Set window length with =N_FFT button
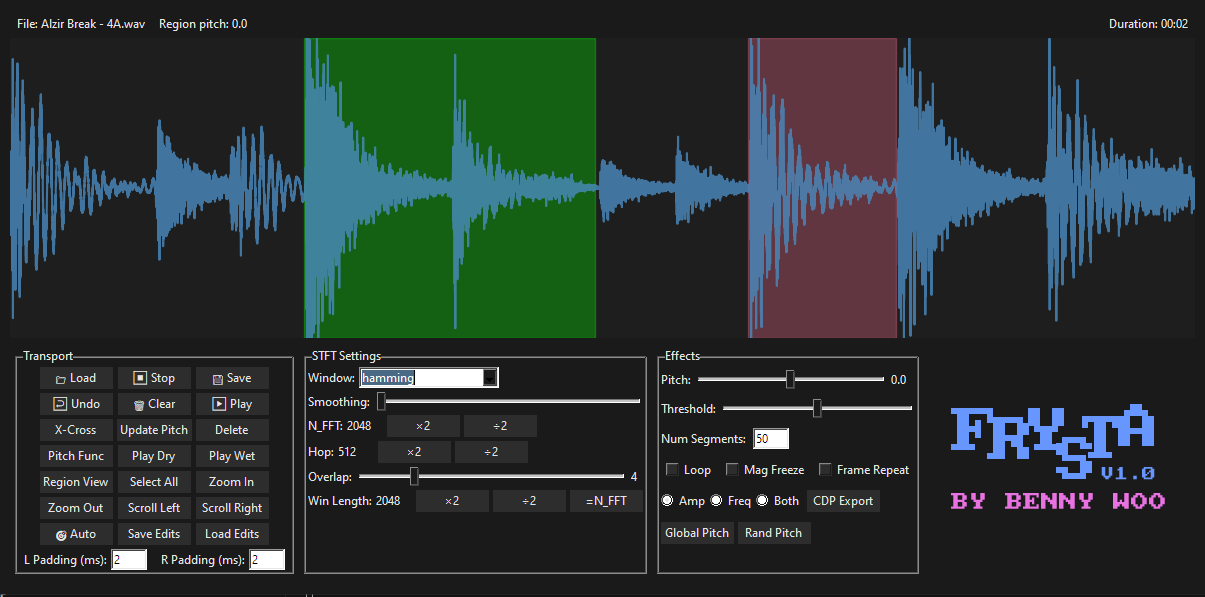Image resolution: width=1205 pixels, height=597 pixels. pos(606,501)
